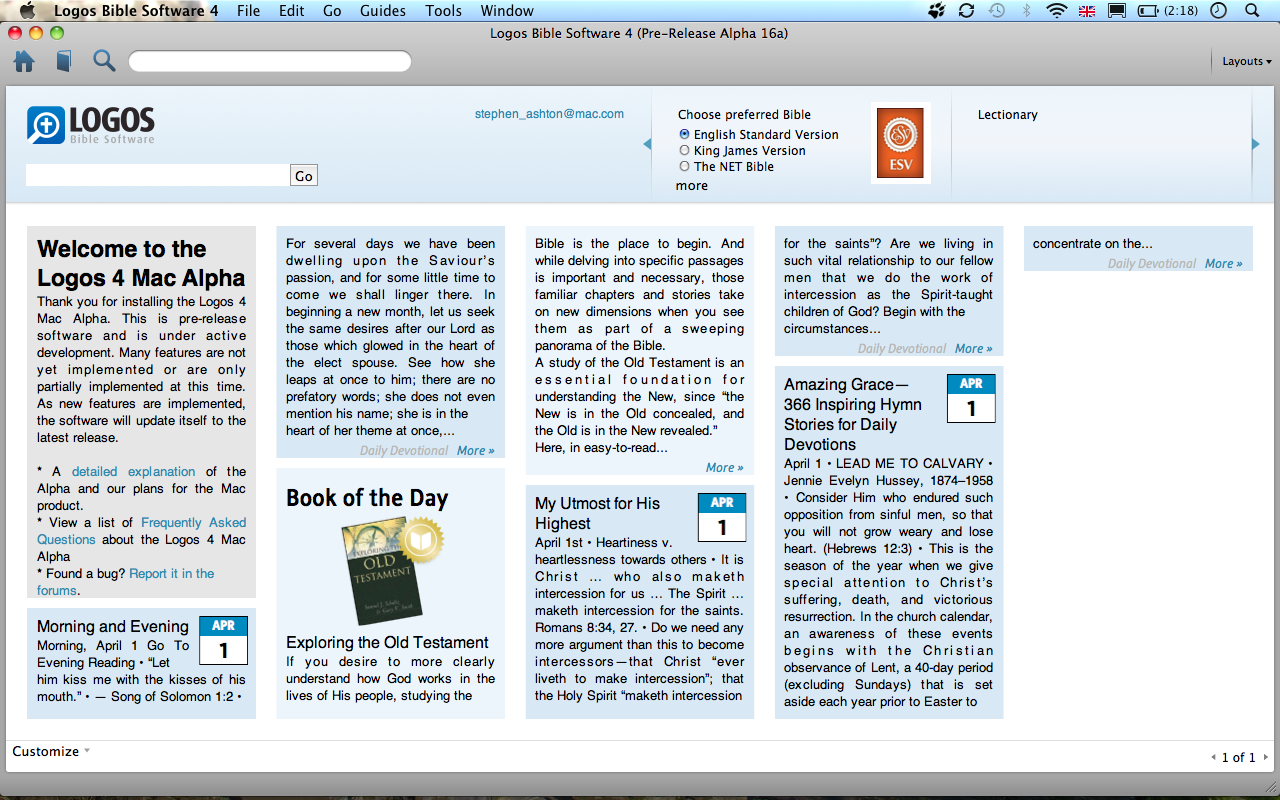Open the Layouts dropdown

(x=1246, y=61)
